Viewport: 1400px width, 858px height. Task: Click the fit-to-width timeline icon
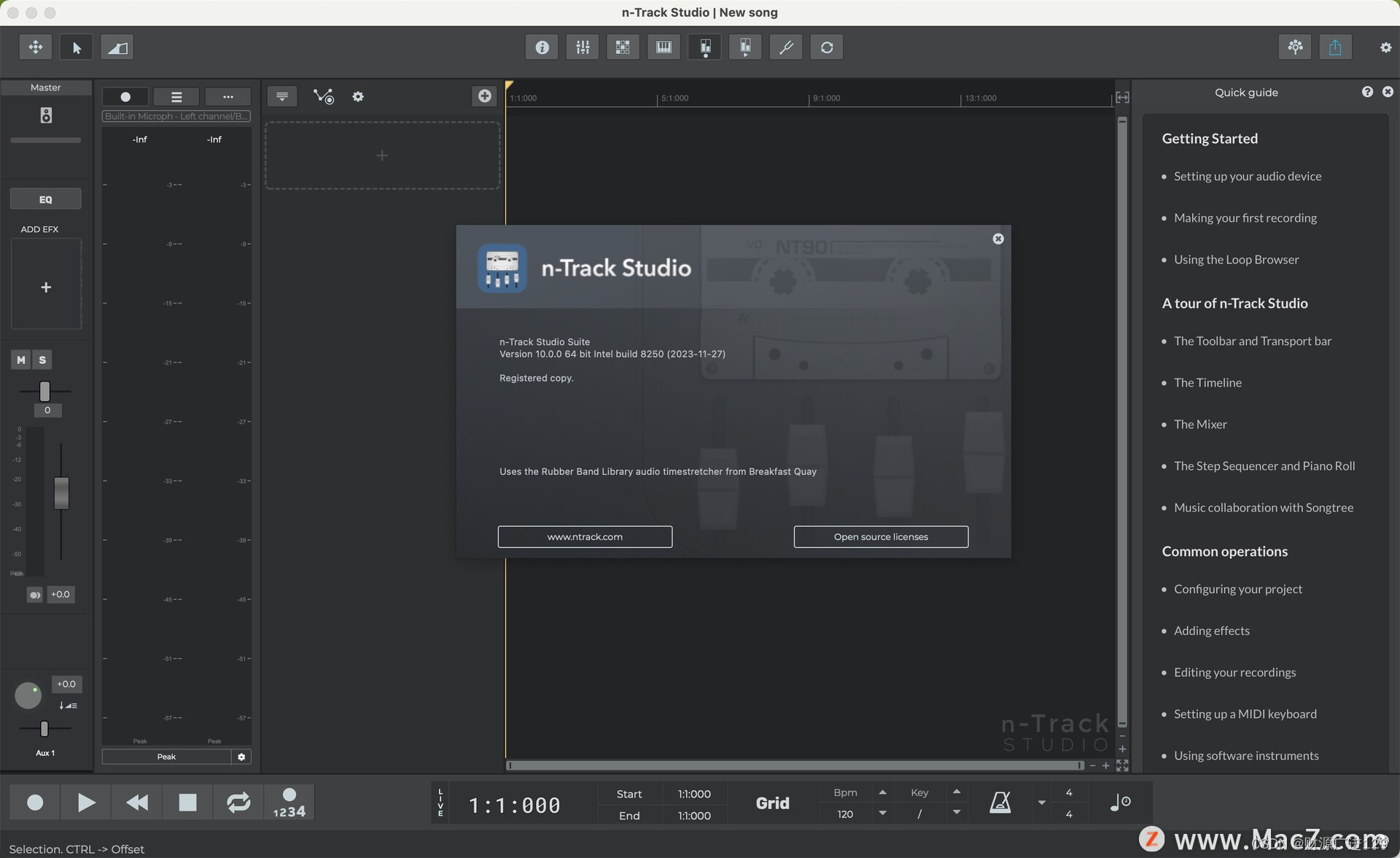coord(1122,97)
